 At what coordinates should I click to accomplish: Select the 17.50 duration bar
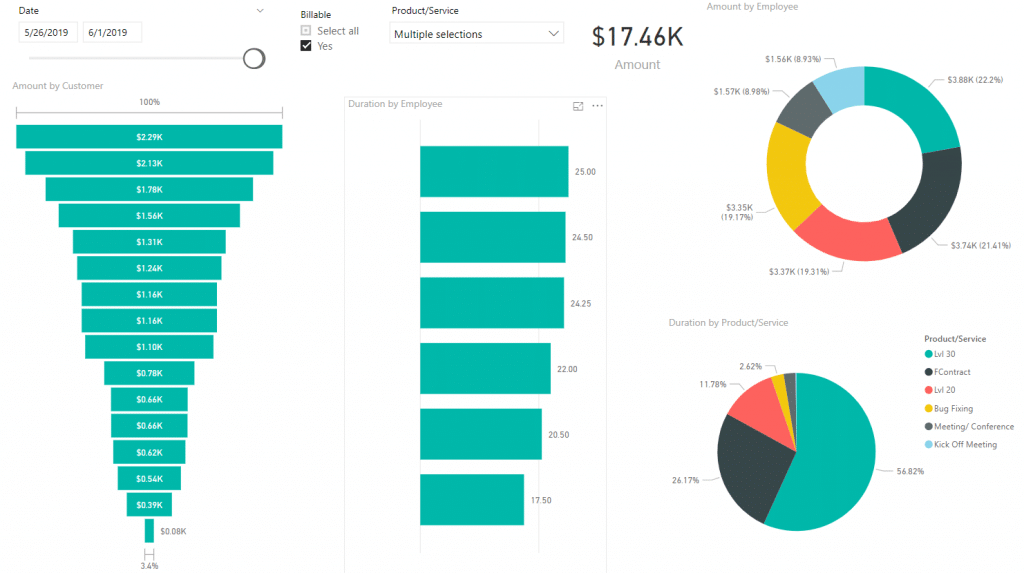472,500
